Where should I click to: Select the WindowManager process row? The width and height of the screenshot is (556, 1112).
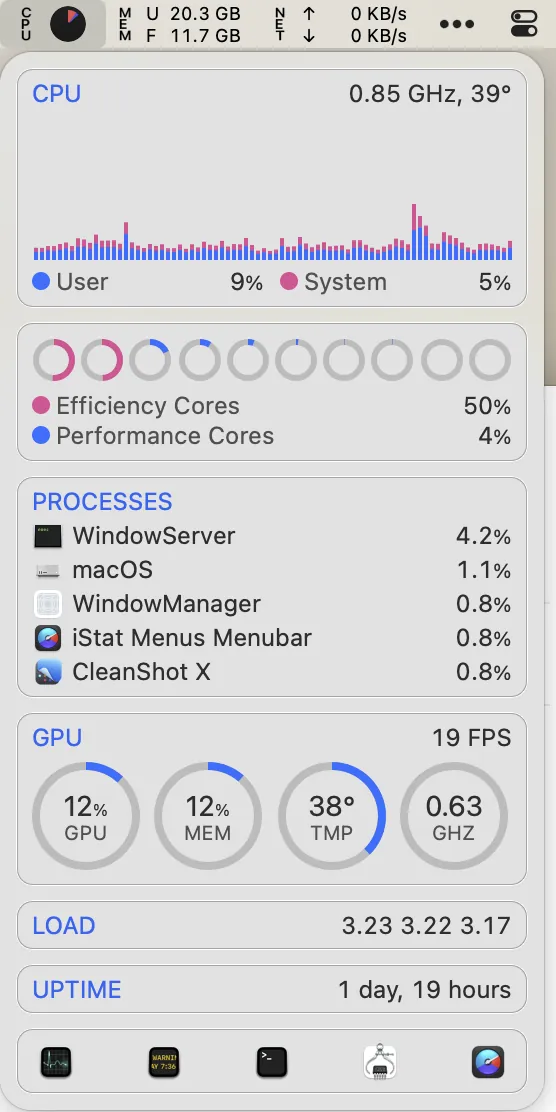coord(272,604)
